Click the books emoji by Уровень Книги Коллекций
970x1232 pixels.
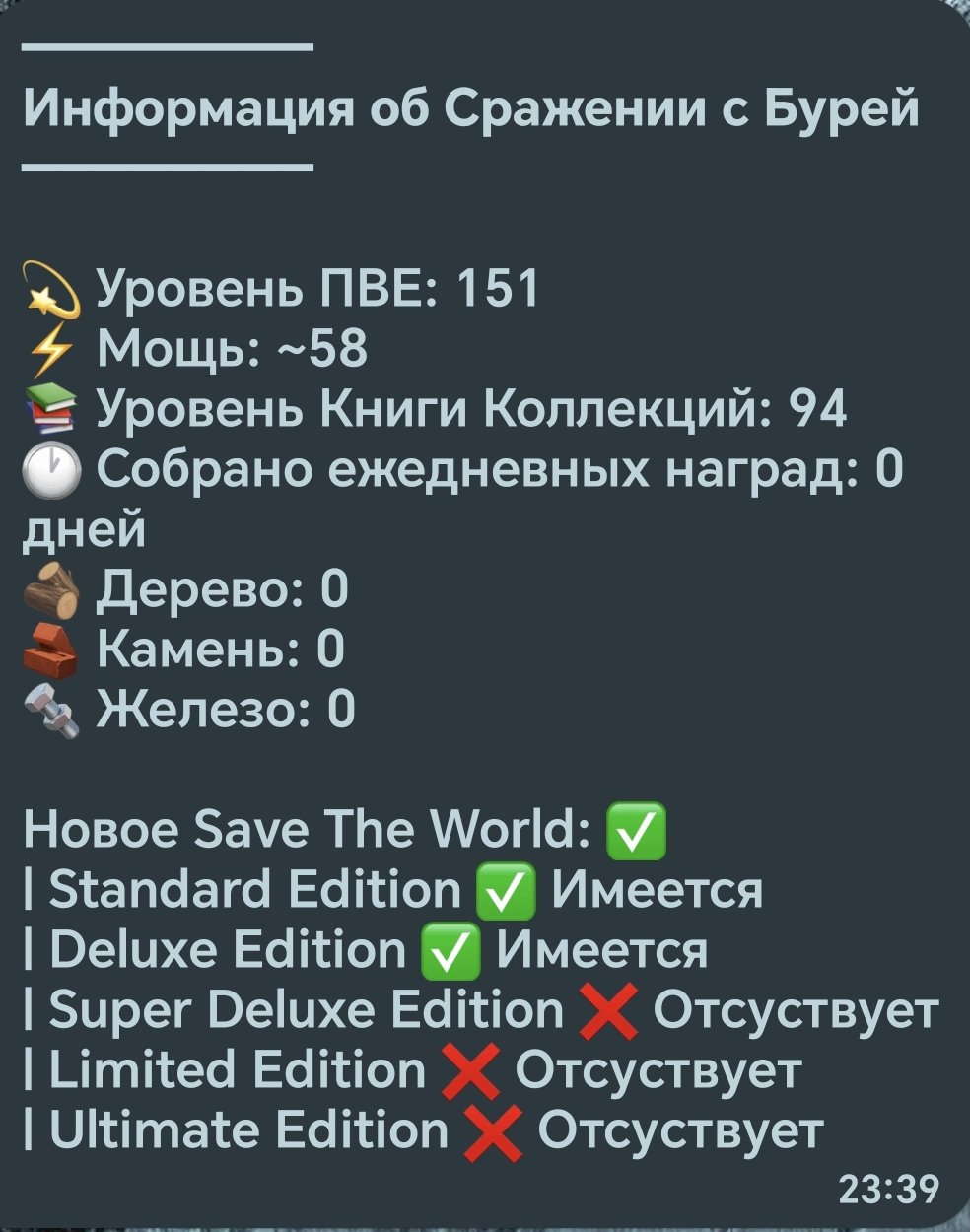[x=52, y=409]
